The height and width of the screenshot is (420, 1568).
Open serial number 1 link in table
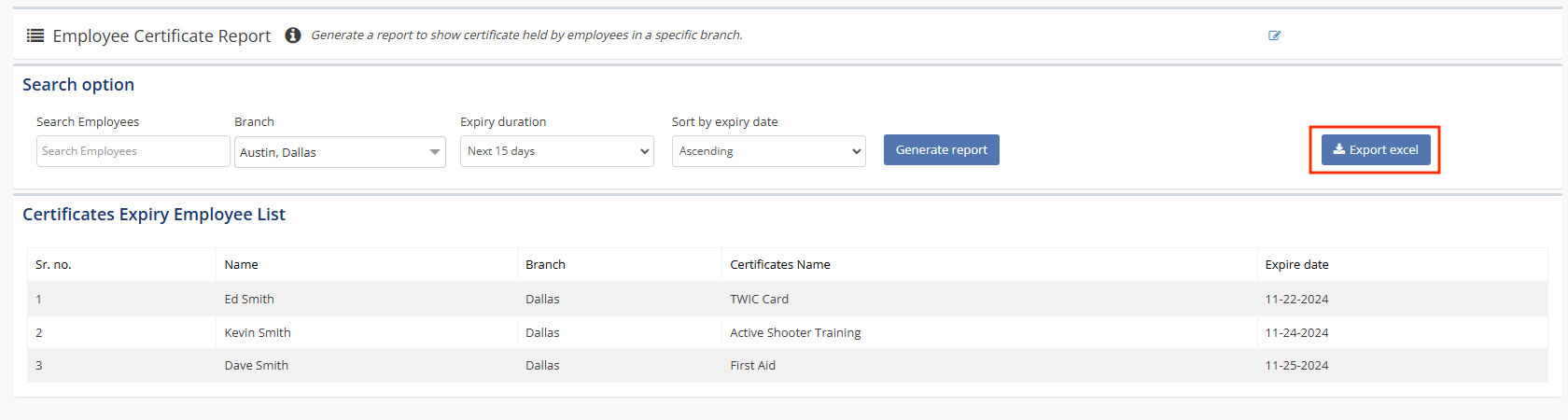point(38,300)
